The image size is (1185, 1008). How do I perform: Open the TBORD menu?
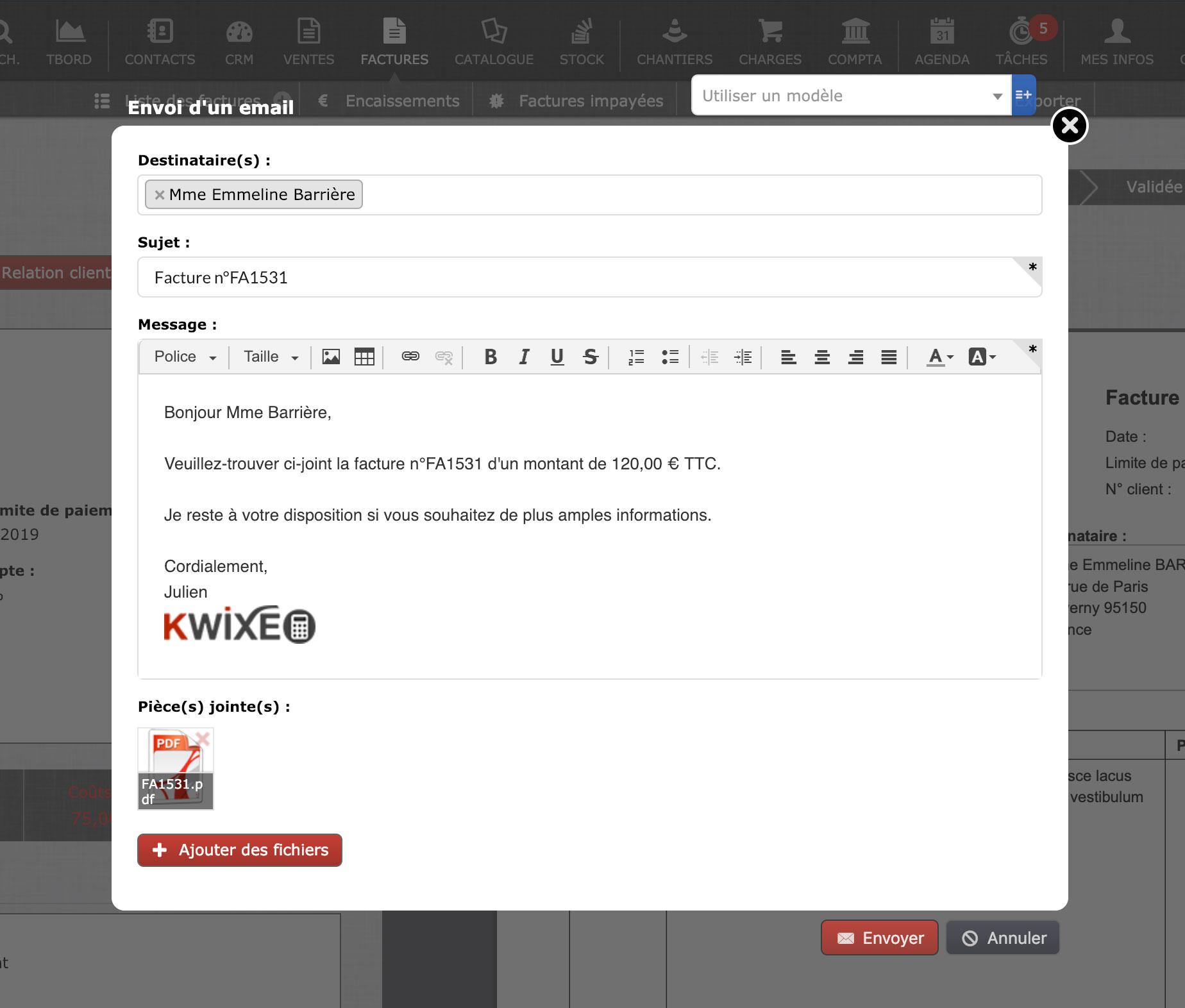[x=69, y=42]
